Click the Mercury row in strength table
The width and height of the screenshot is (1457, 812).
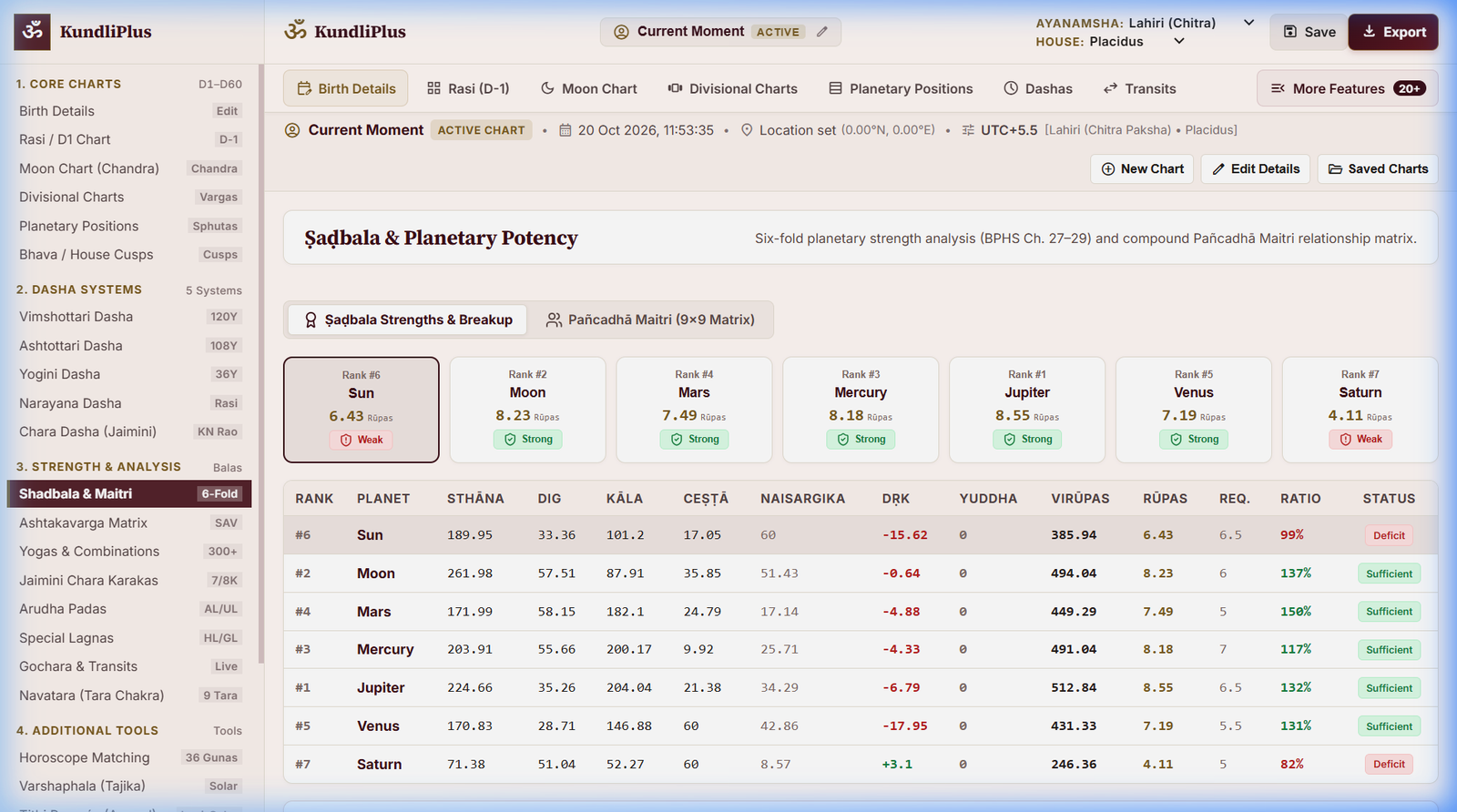(861, 650)
